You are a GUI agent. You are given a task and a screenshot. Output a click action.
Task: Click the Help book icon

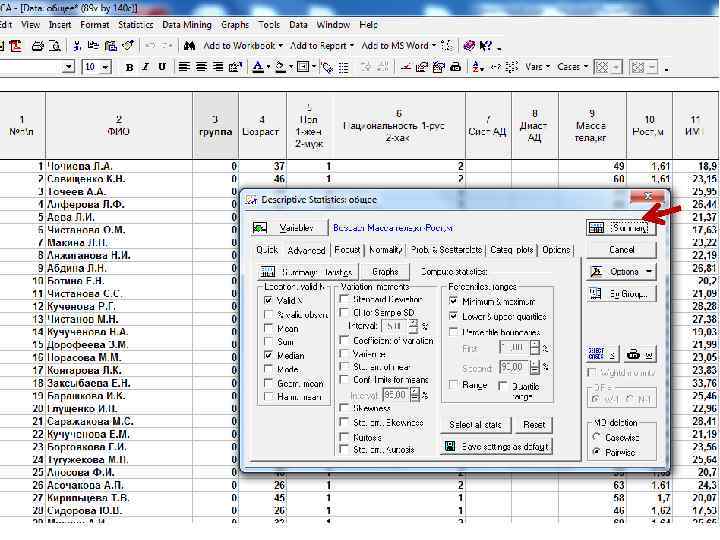point(469,45)
